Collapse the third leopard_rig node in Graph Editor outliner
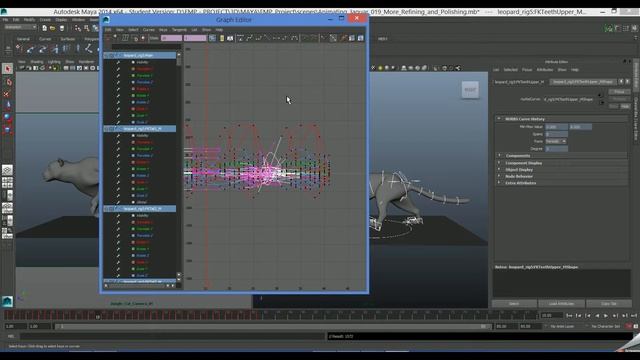The width and height of the screenshot is (640, 360). [106, 209]
